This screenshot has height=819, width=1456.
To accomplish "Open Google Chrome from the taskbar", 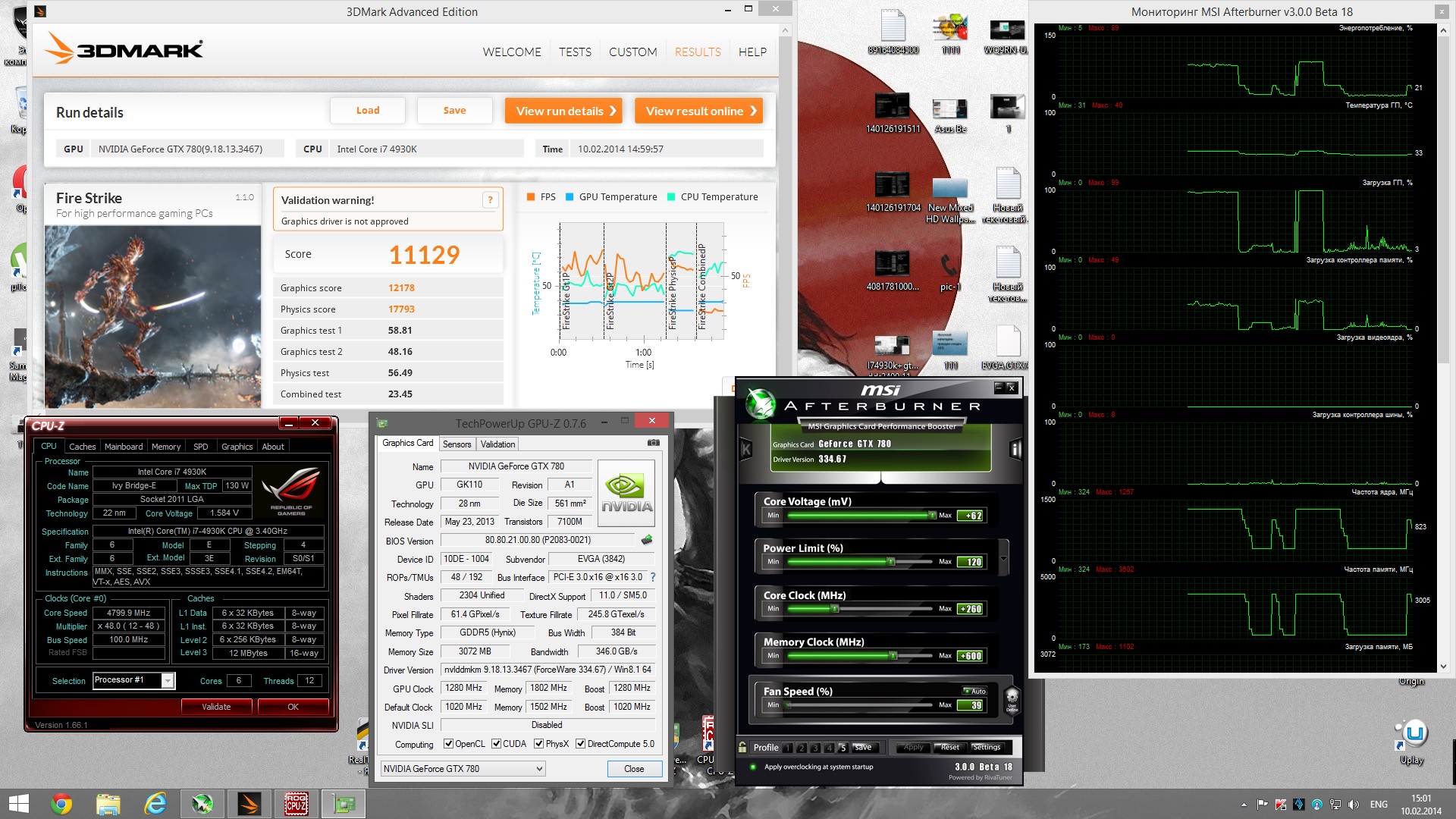I will pyautogui.click(x=61, y=804).
